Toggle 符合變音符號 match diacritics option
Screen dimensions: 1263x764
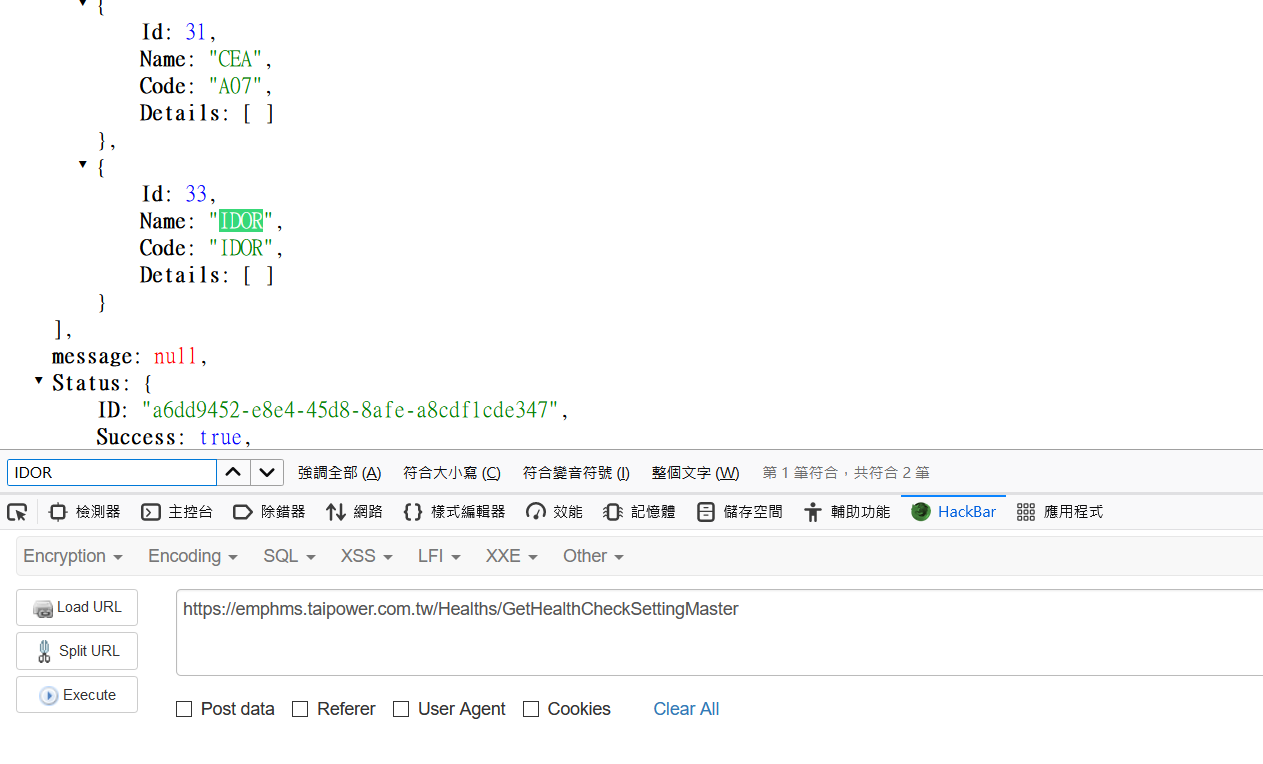coord(576,473)
